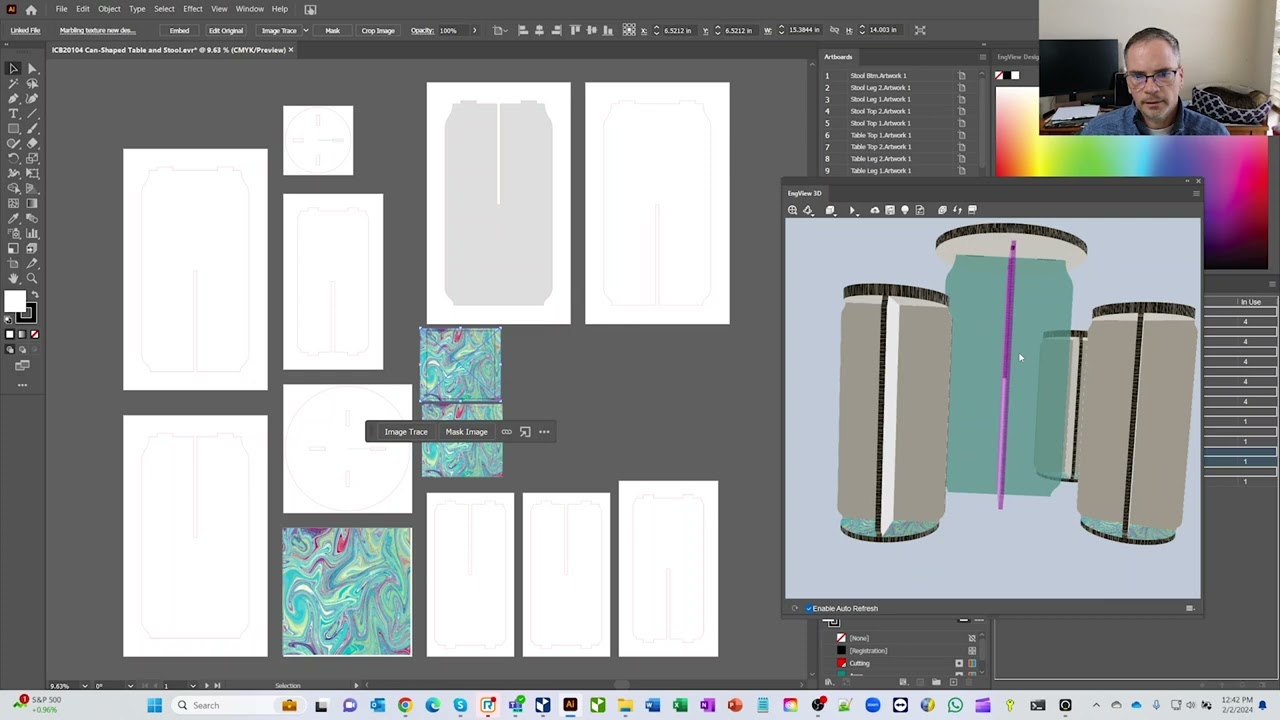This screenshot has width=1280, height=720.
Task: Choose the Zoom tool in toolbar
Action: 32,279
